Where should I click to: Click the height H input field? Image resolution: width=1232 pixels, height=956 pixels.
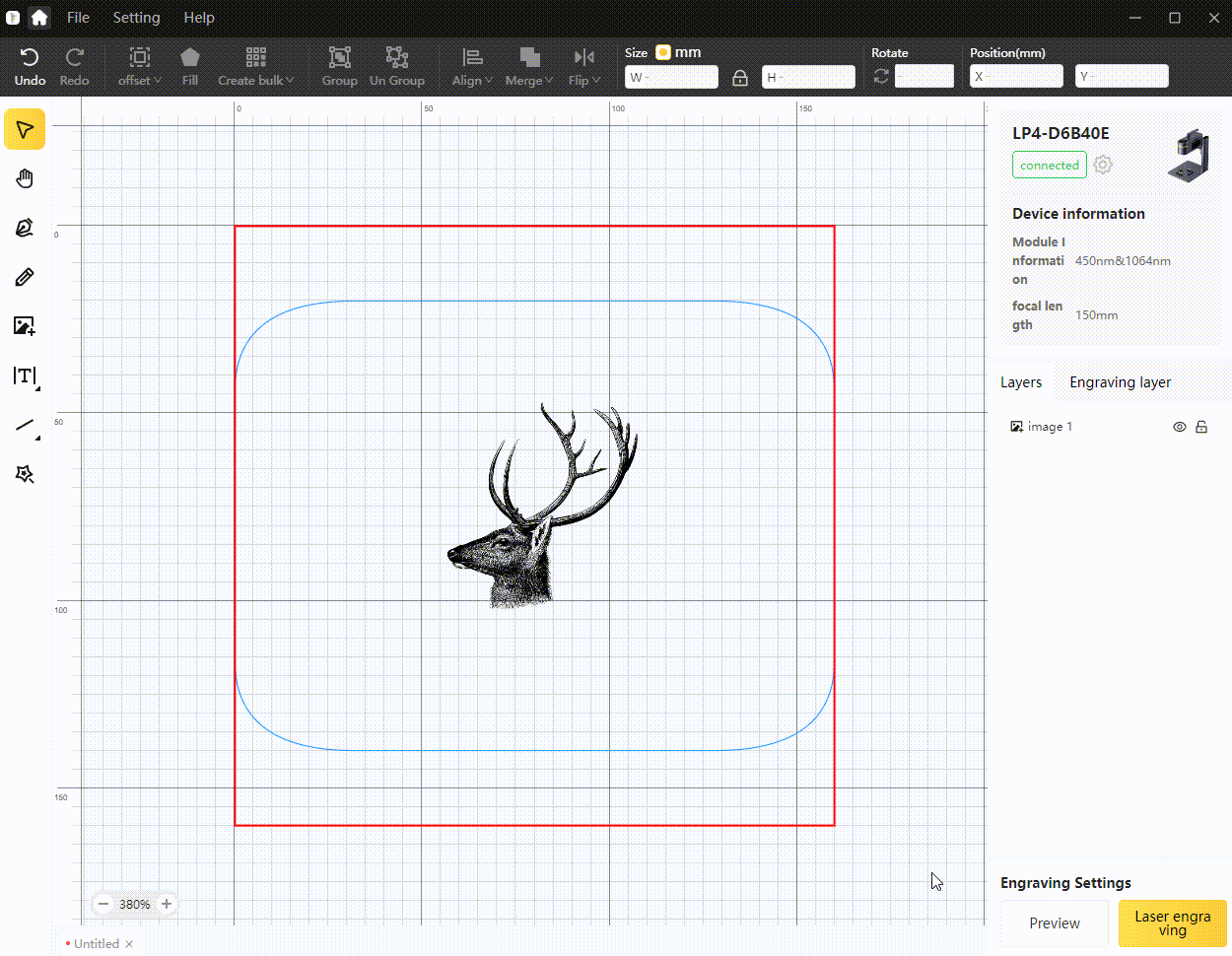coord(808,77)
